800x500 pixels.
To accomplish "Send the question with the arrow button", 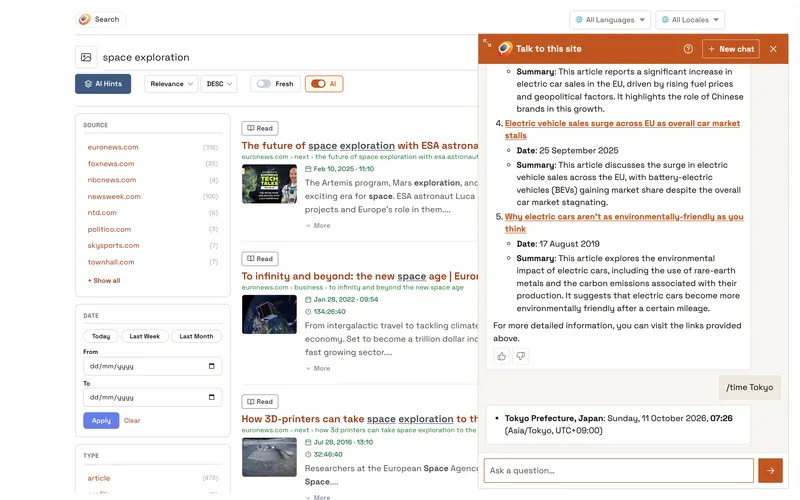I will [x=770, y=470].
